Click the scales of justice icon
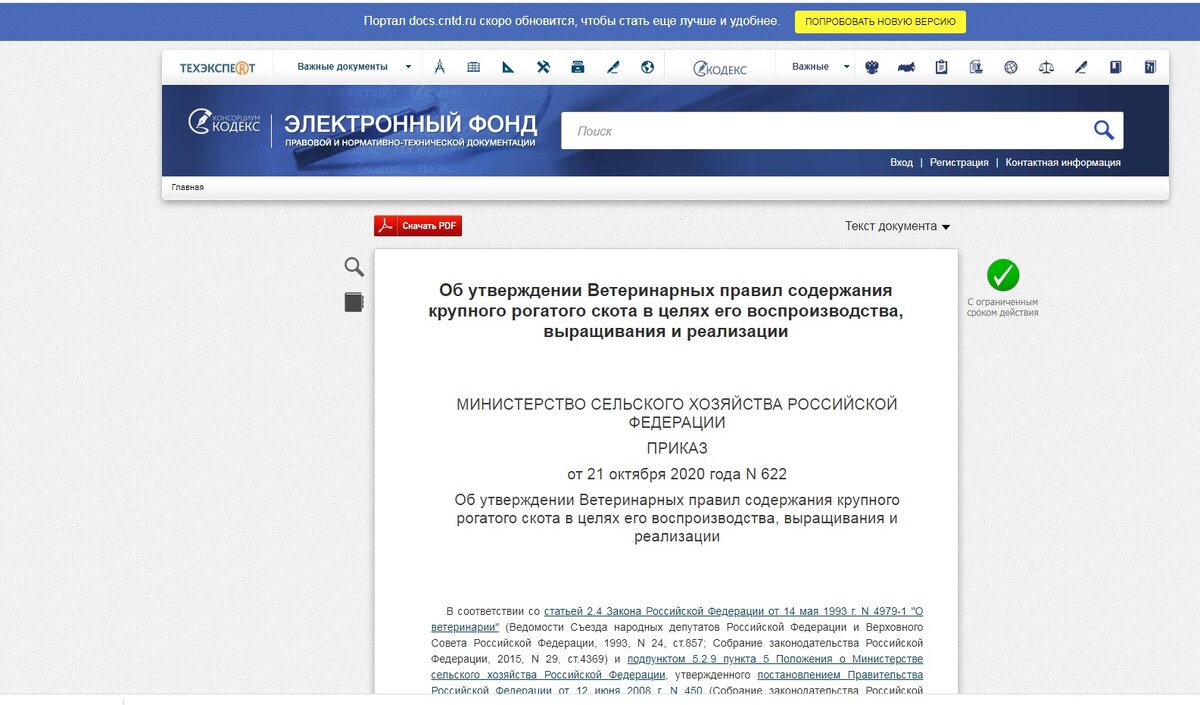 1046,67
